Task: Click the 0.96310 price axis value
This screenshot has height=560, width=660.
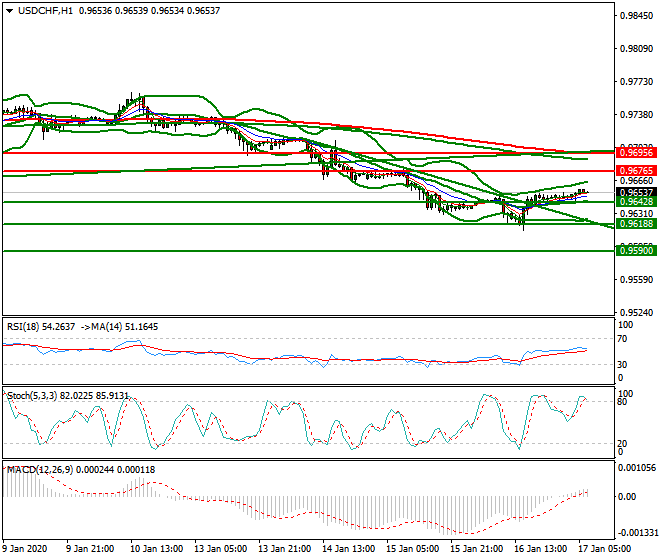Action: [x=636, y=213]
